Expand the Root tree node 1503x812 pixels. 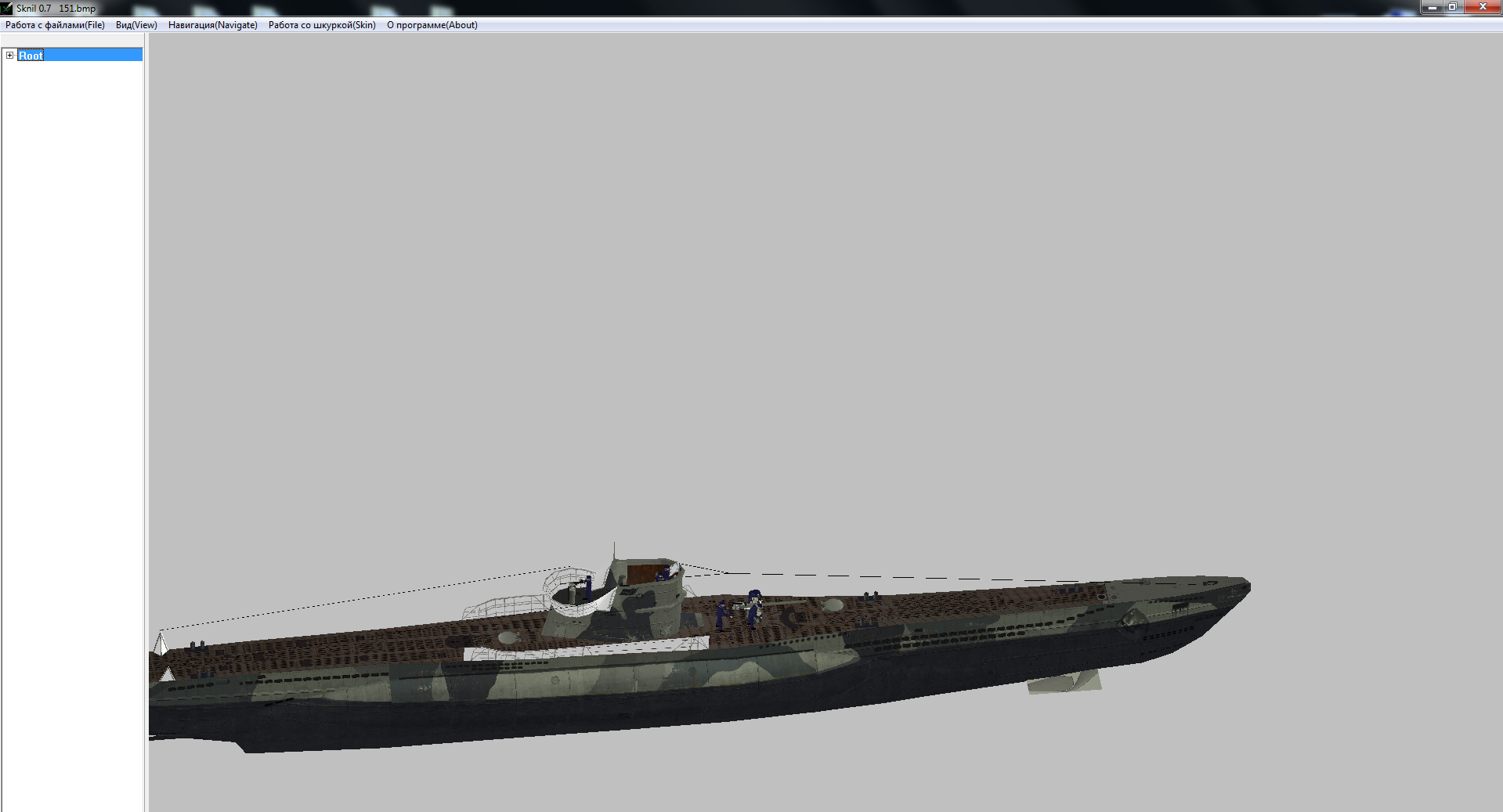point(9,55)
